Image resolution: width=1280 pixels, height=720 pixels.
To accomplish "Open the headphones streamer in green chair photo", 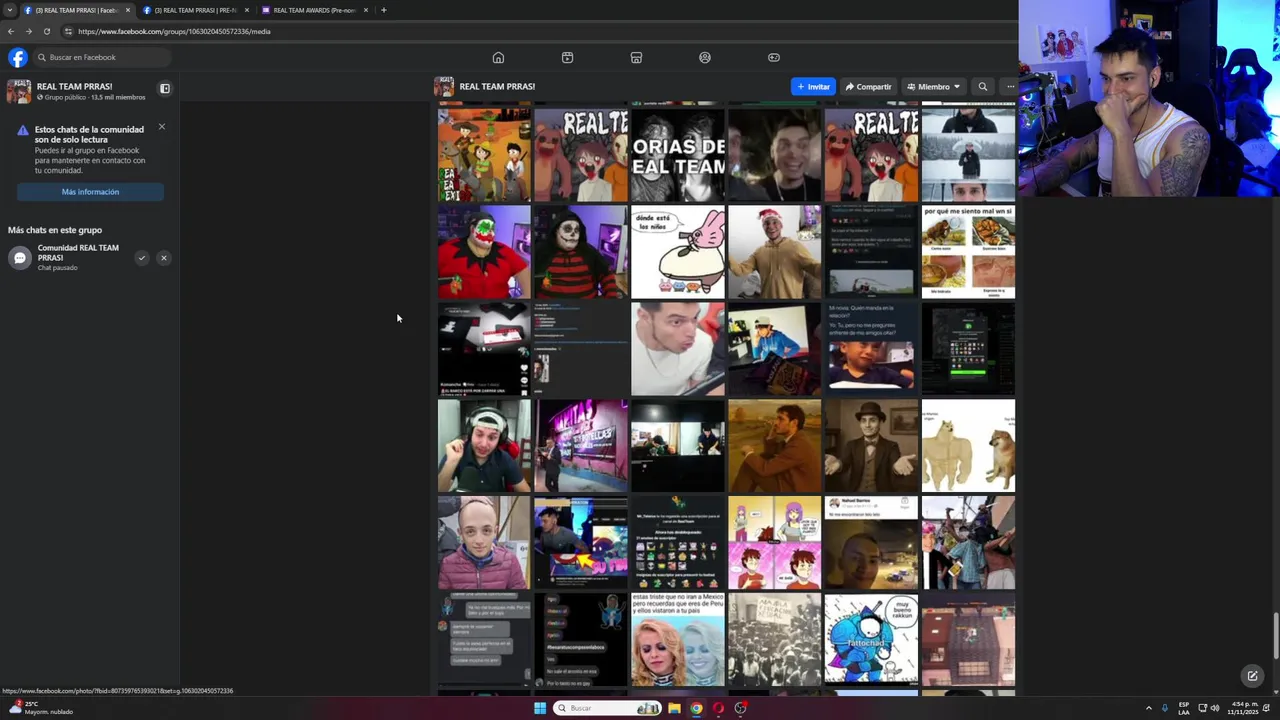I will click(484, 446).
